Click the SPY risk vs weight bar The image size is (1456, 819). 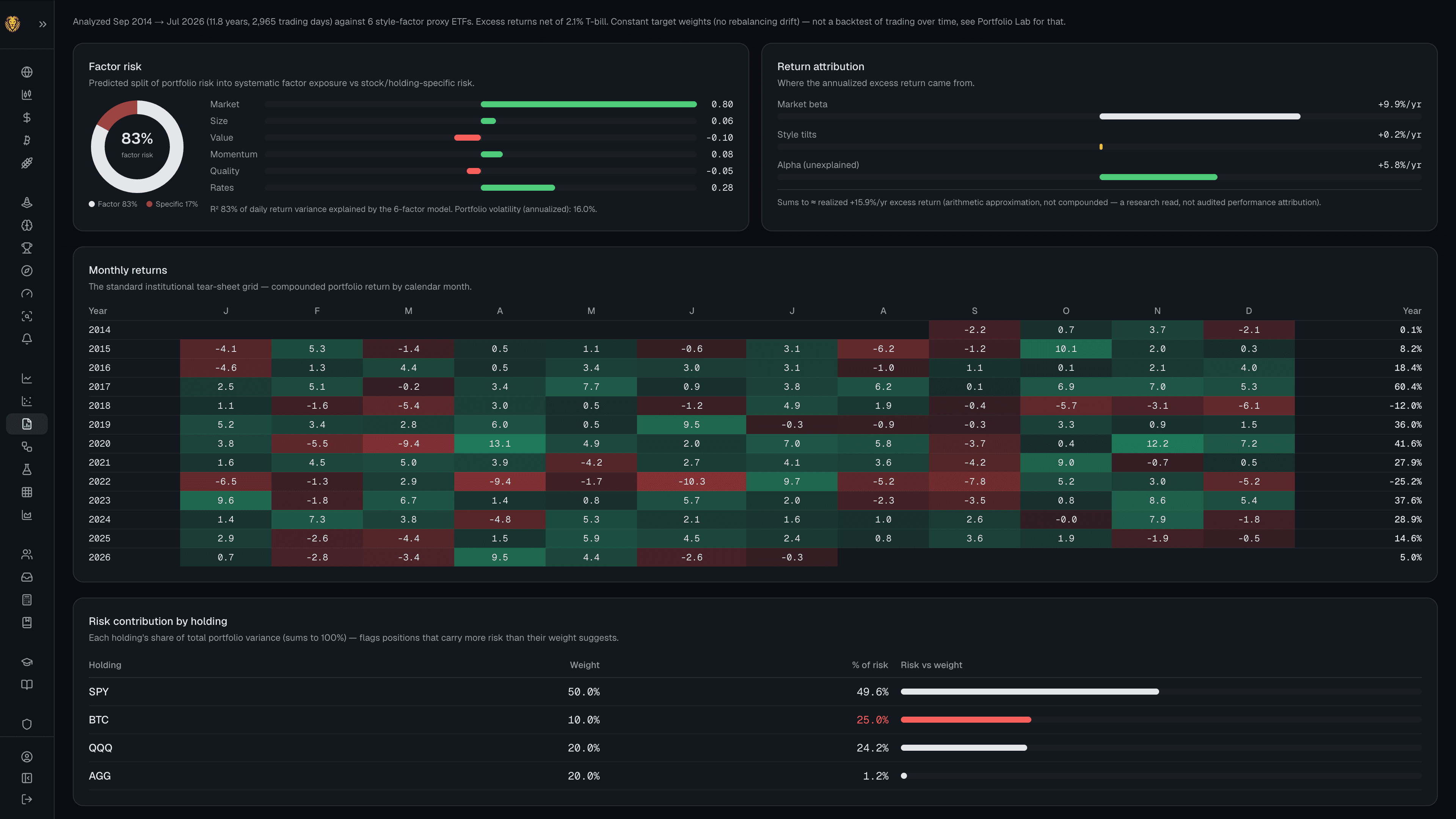click(1029, 692)
